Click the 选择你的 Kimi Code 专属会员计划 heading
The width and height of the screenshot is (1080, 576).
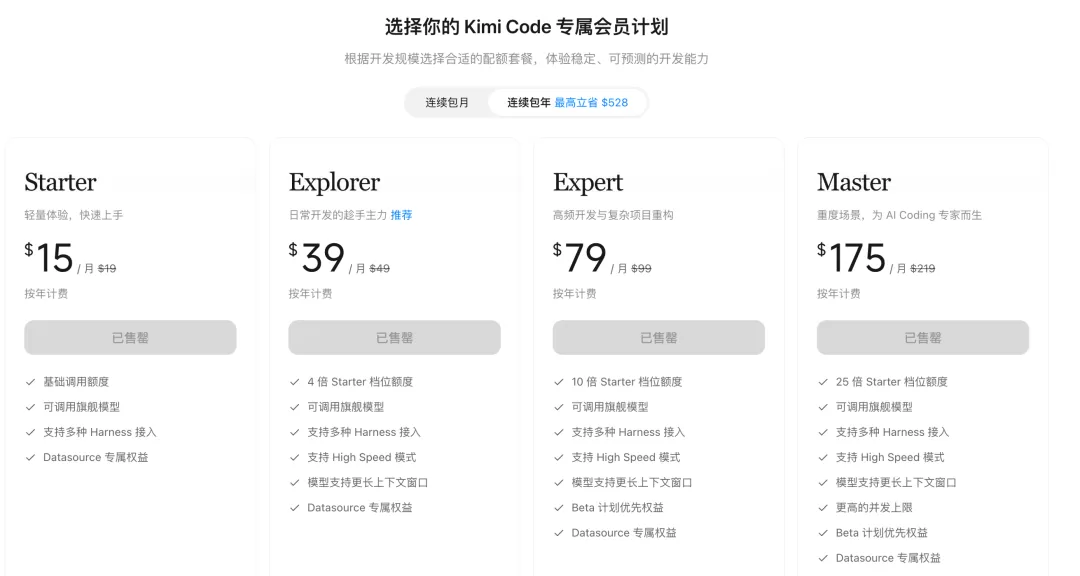(527, 27)
